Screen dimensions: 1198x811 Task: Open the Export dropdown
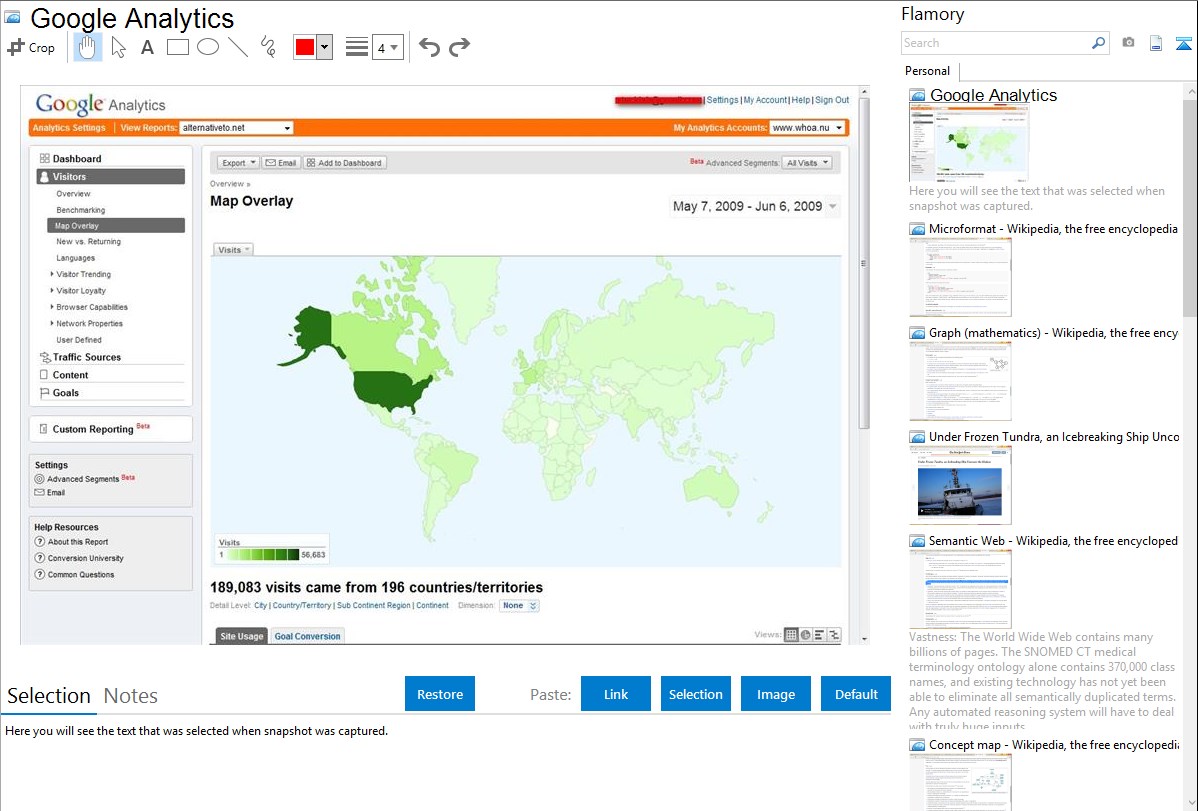[x=238, y=163]
